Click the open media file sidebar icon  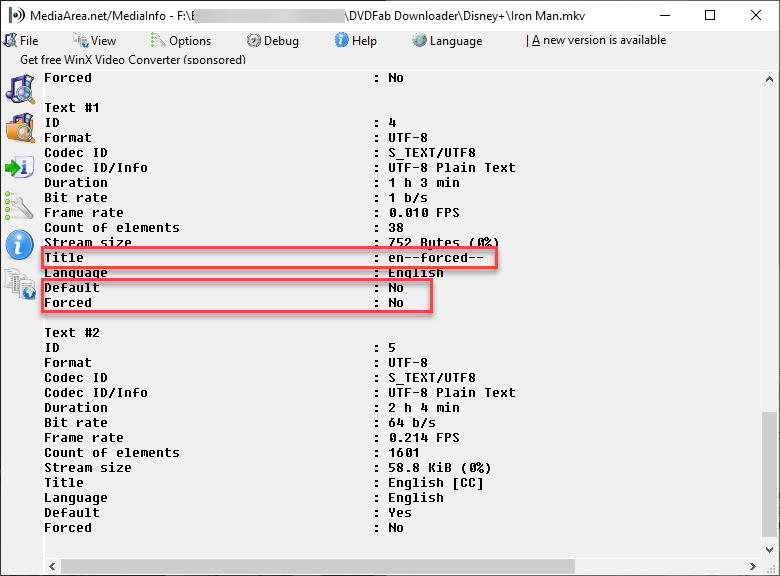pos(20,89)
